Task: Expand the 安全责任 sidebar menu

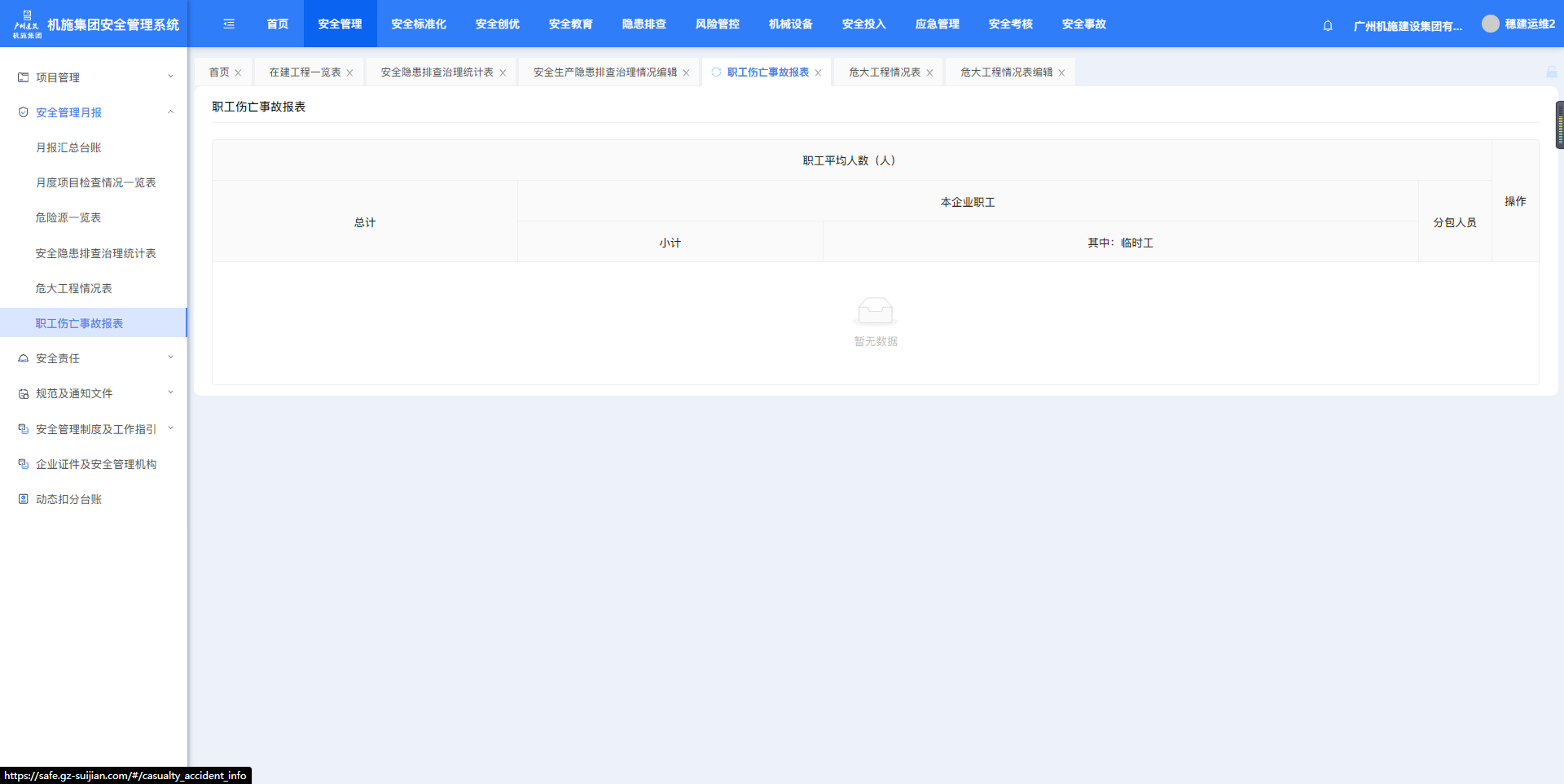Action: (94, 358)
